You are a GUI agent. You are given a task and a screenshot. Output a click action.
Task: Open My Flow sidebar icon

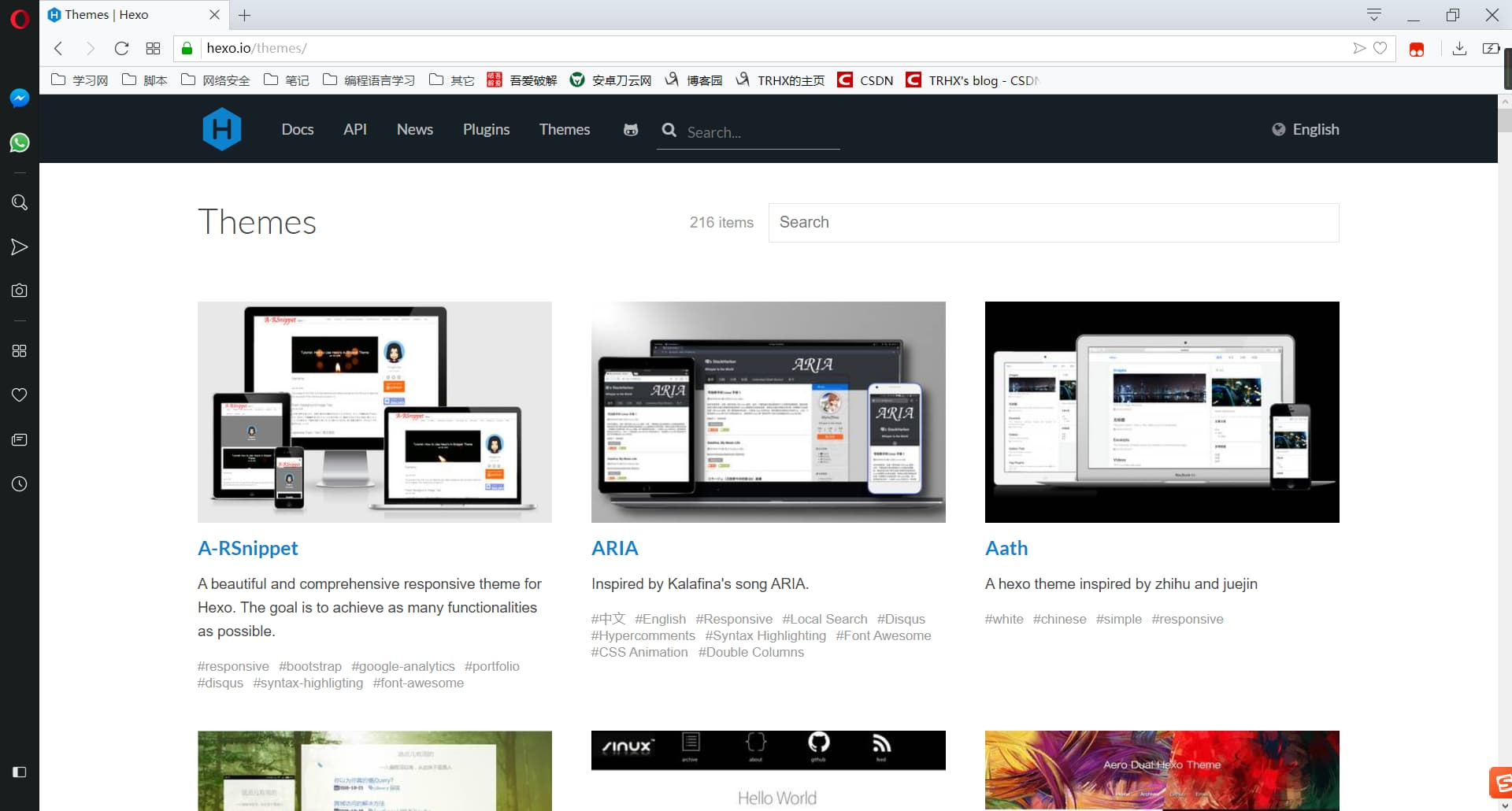(x=20, y=247)
